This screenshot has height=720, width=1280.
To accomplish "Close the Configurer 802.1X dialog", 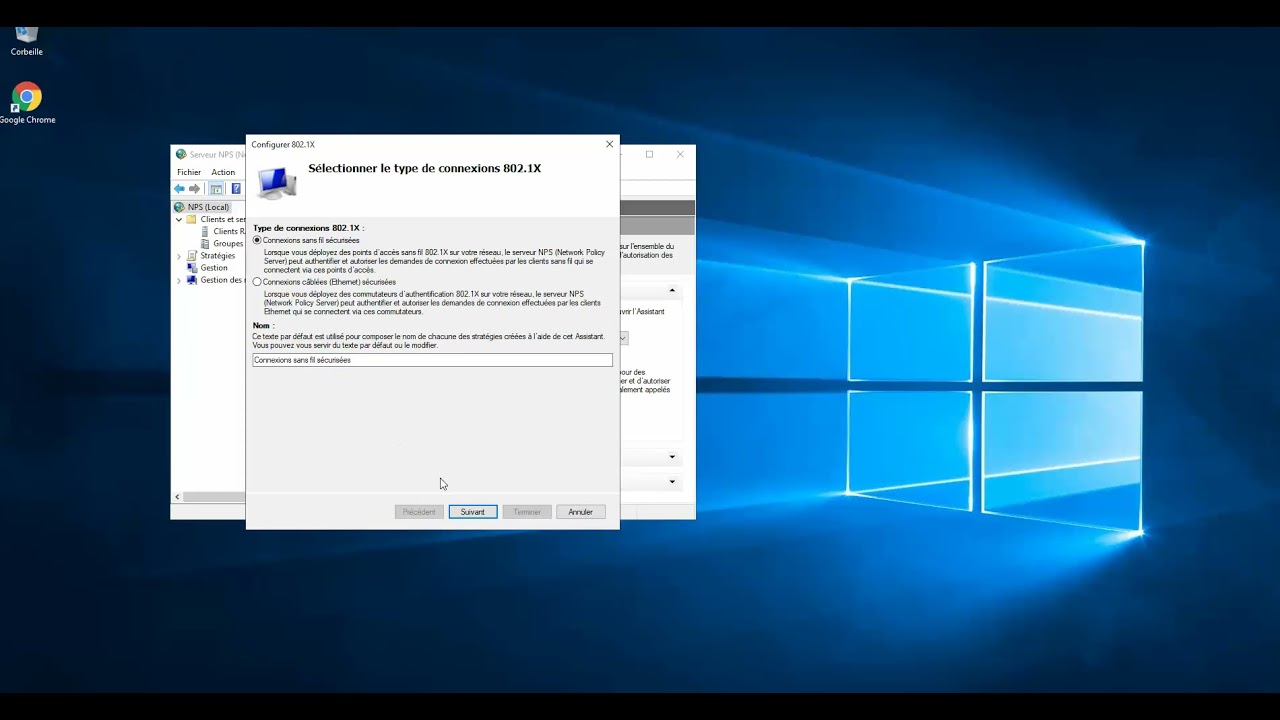I will [x=609, y=144].
